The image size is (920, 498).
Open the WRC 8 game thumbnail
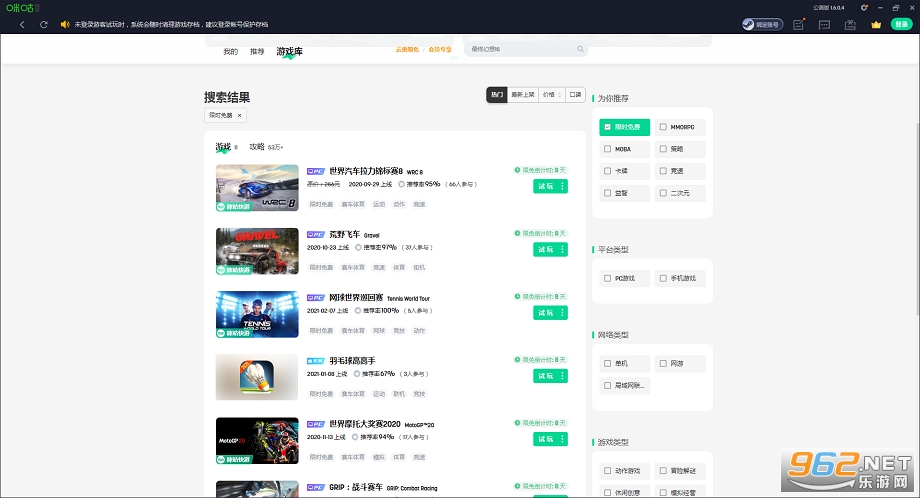257,188
